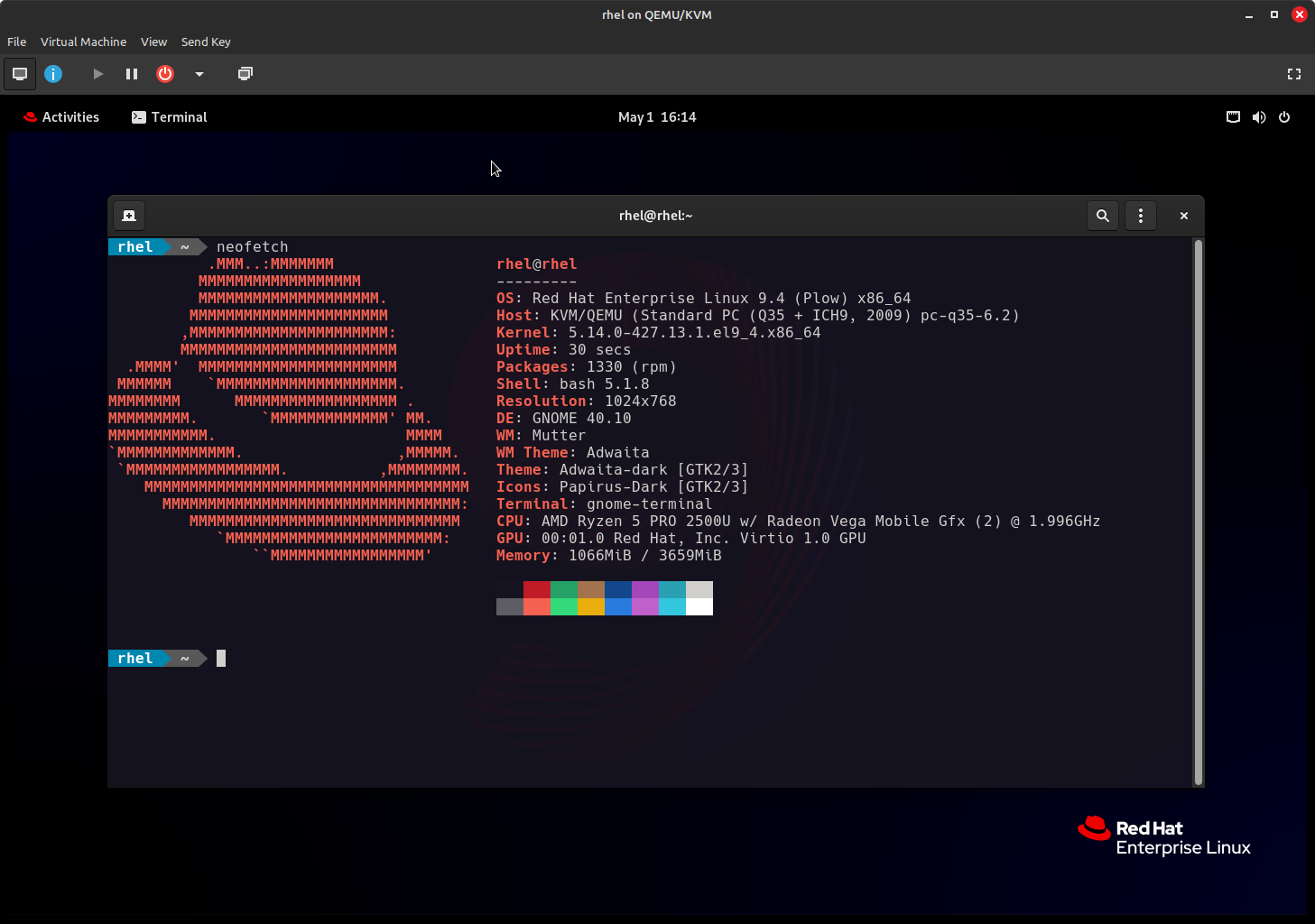Open the GNOME power system menu icon

pyautogui.click(x=1284, y=117)
